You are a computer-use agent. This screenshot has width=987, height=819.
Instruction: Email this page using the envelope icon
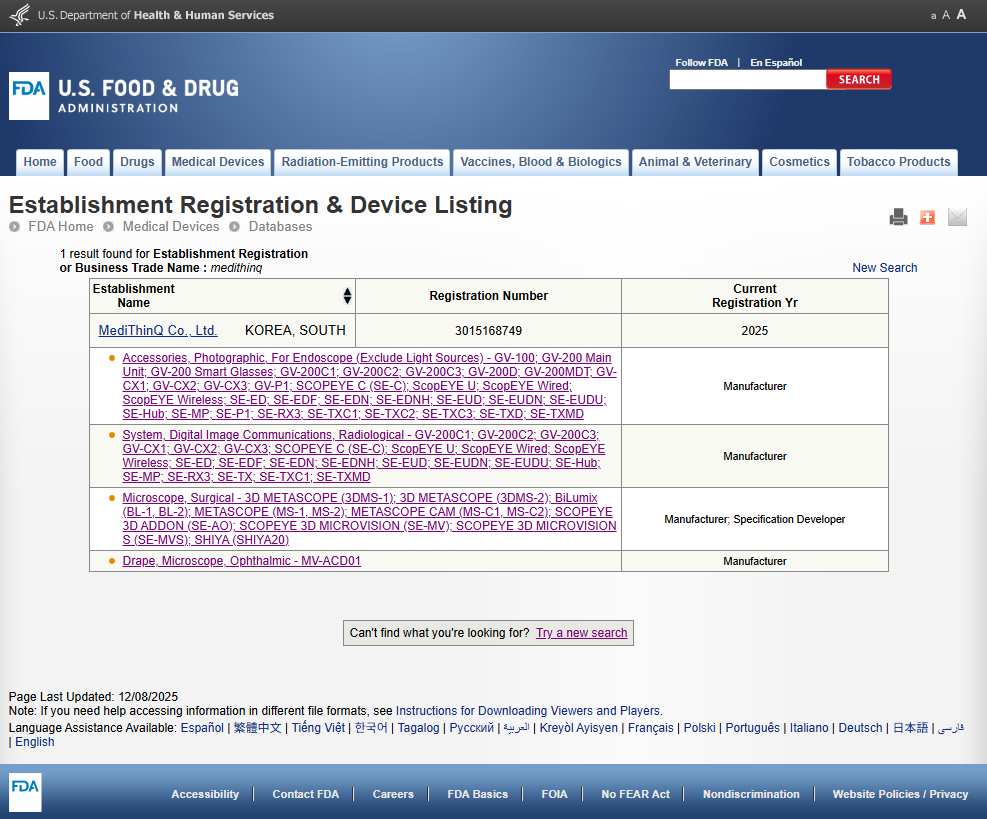pos(957,217)
